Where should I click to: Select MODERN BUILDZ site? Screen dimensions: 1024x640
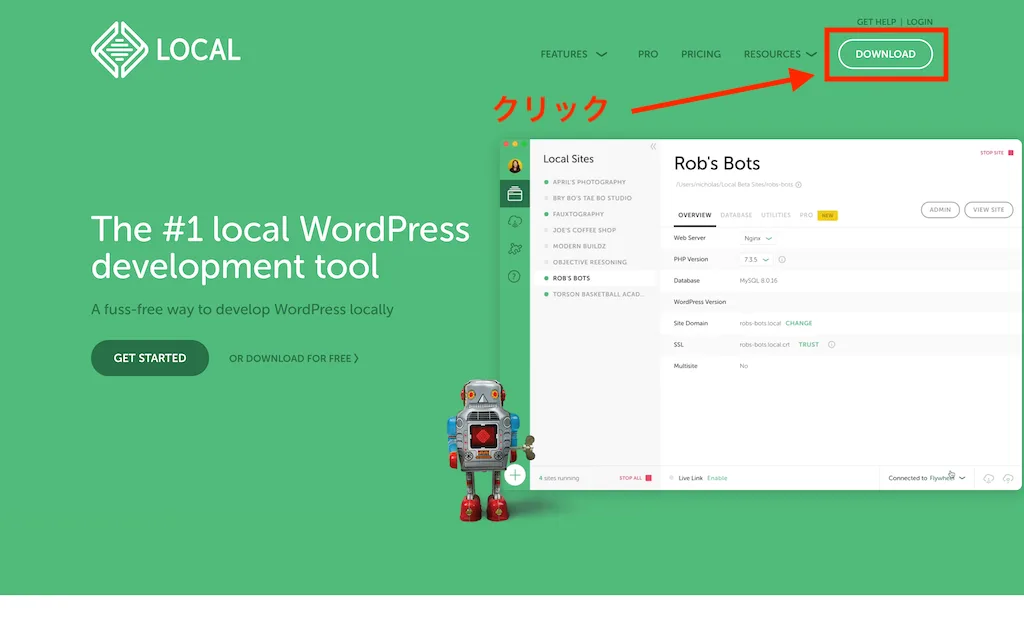579,246
